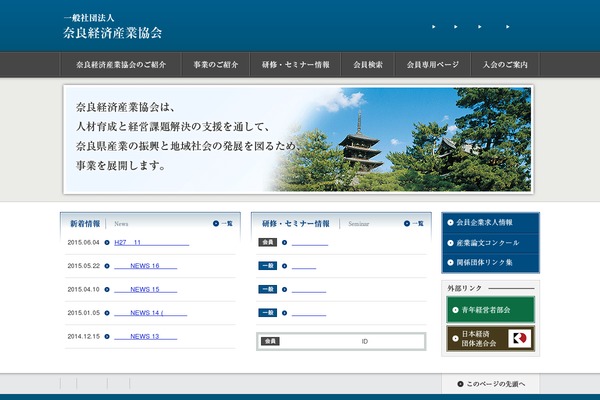Open 一覧 list link in 新着情報 panel

click(223, 224)
